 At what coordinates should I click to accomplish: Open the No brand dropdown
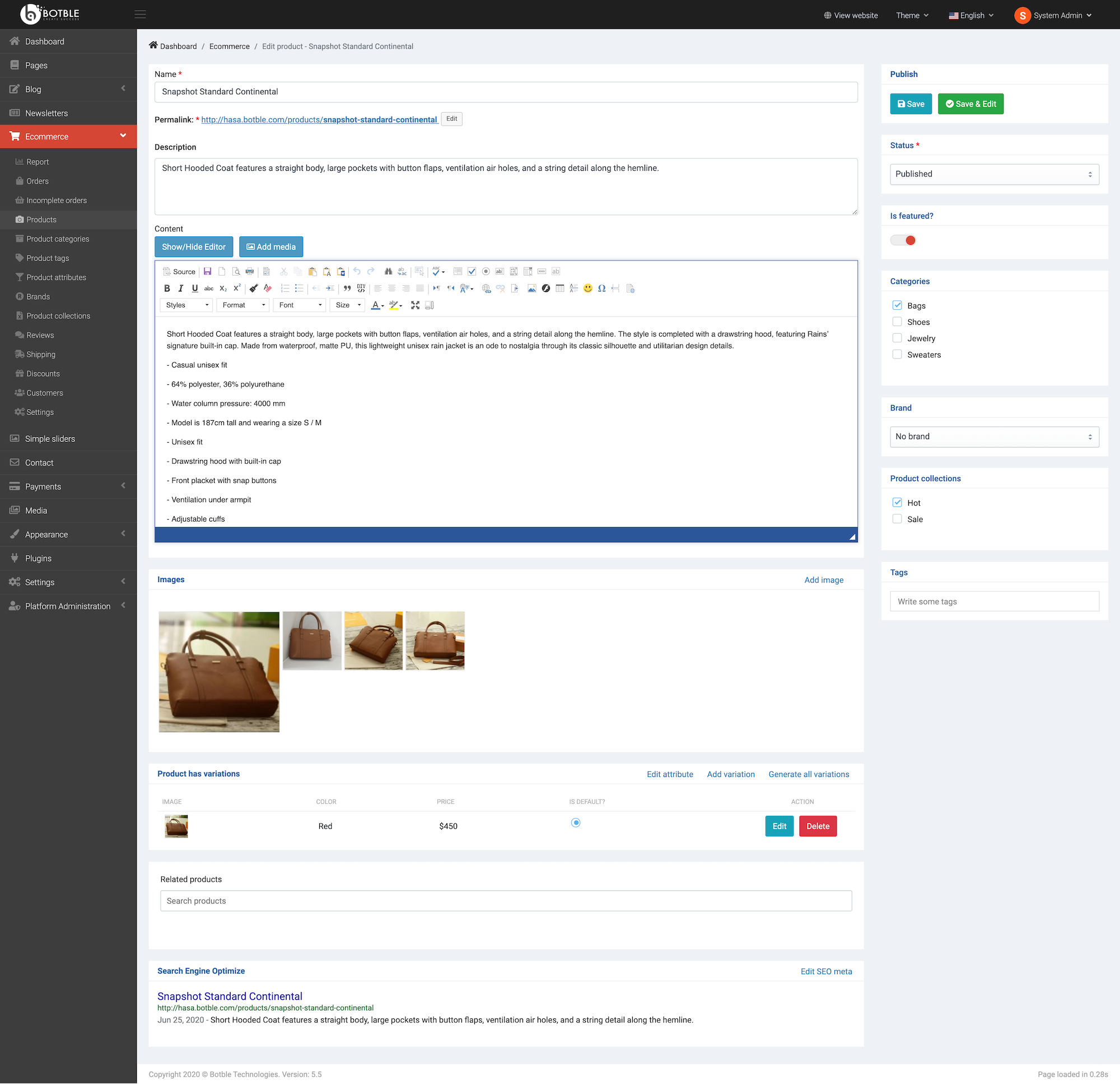[x=995, y=436]
